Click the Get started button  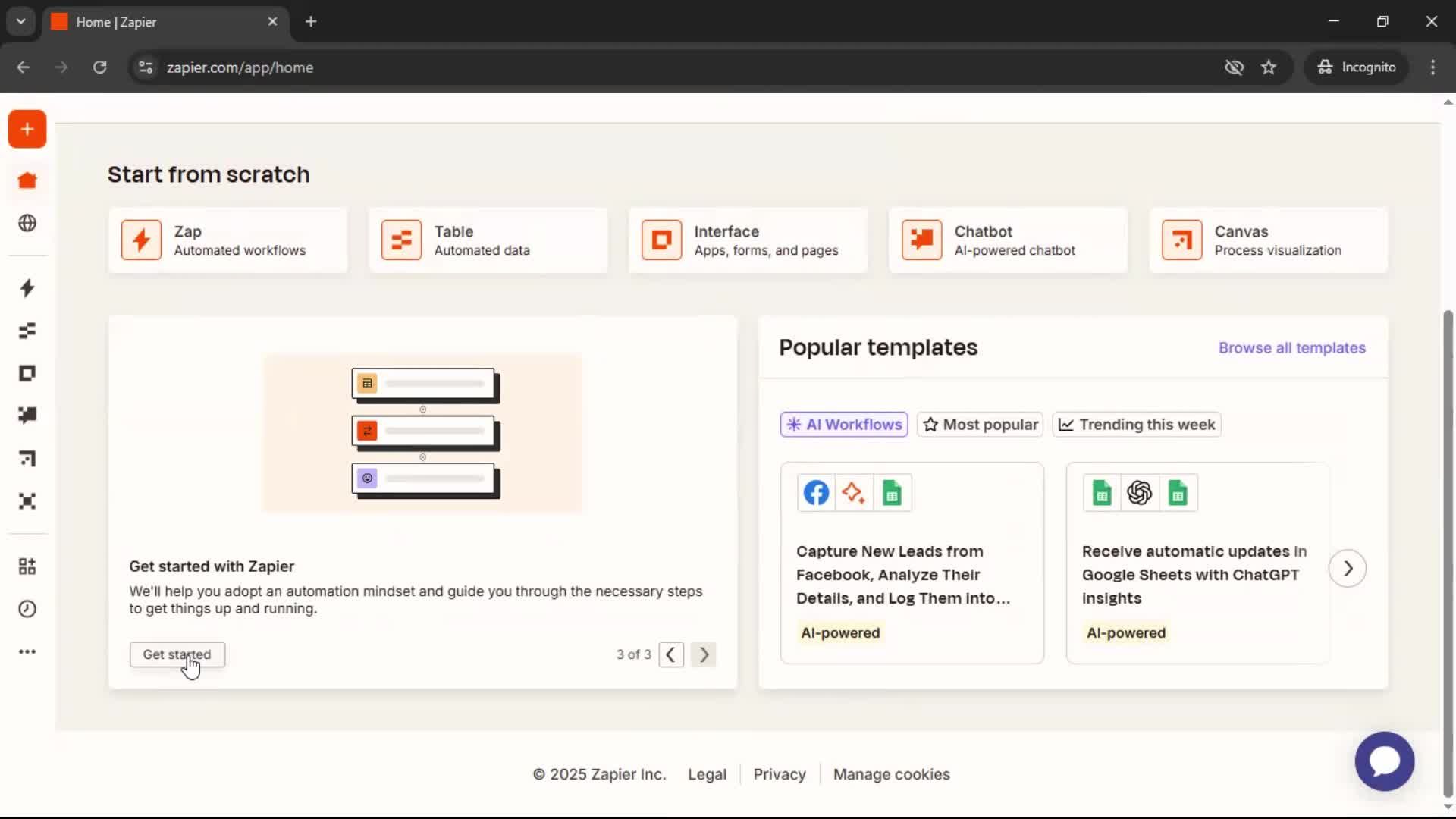coord(177,654)
